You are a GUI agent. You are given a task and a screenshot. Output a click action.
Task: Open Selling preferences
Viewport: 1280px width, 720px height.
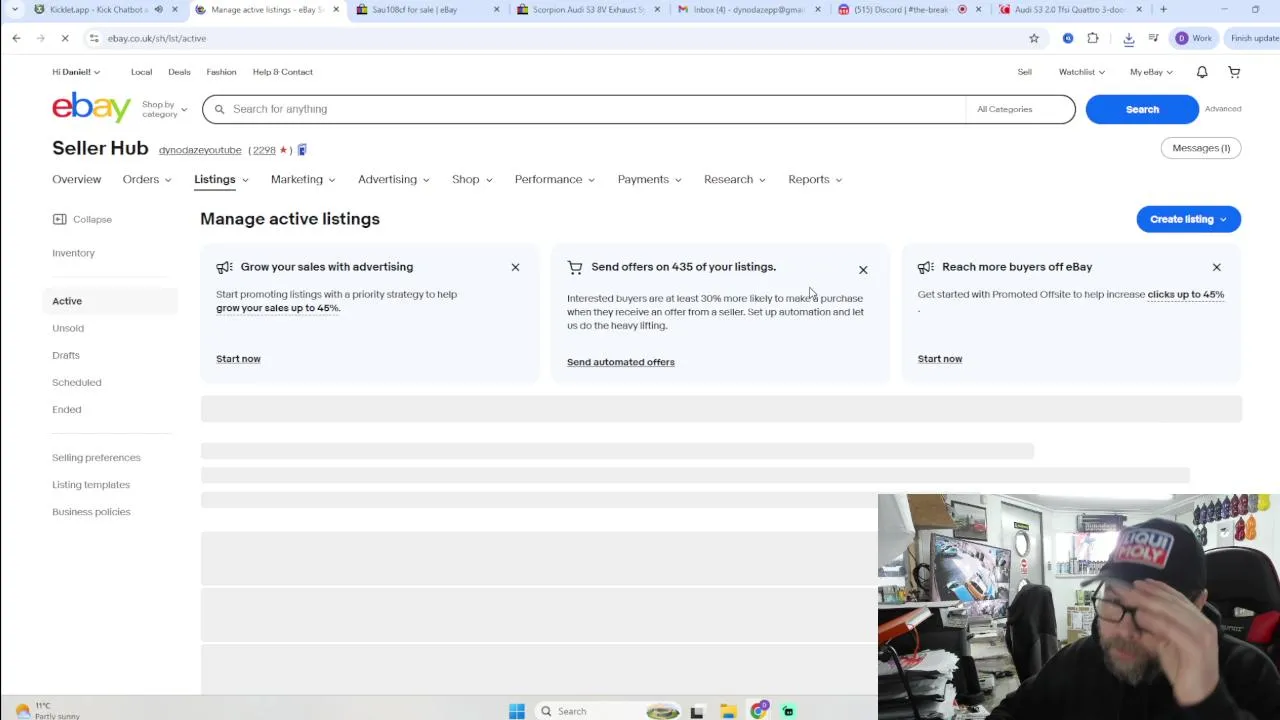click(x=96, y=457)
